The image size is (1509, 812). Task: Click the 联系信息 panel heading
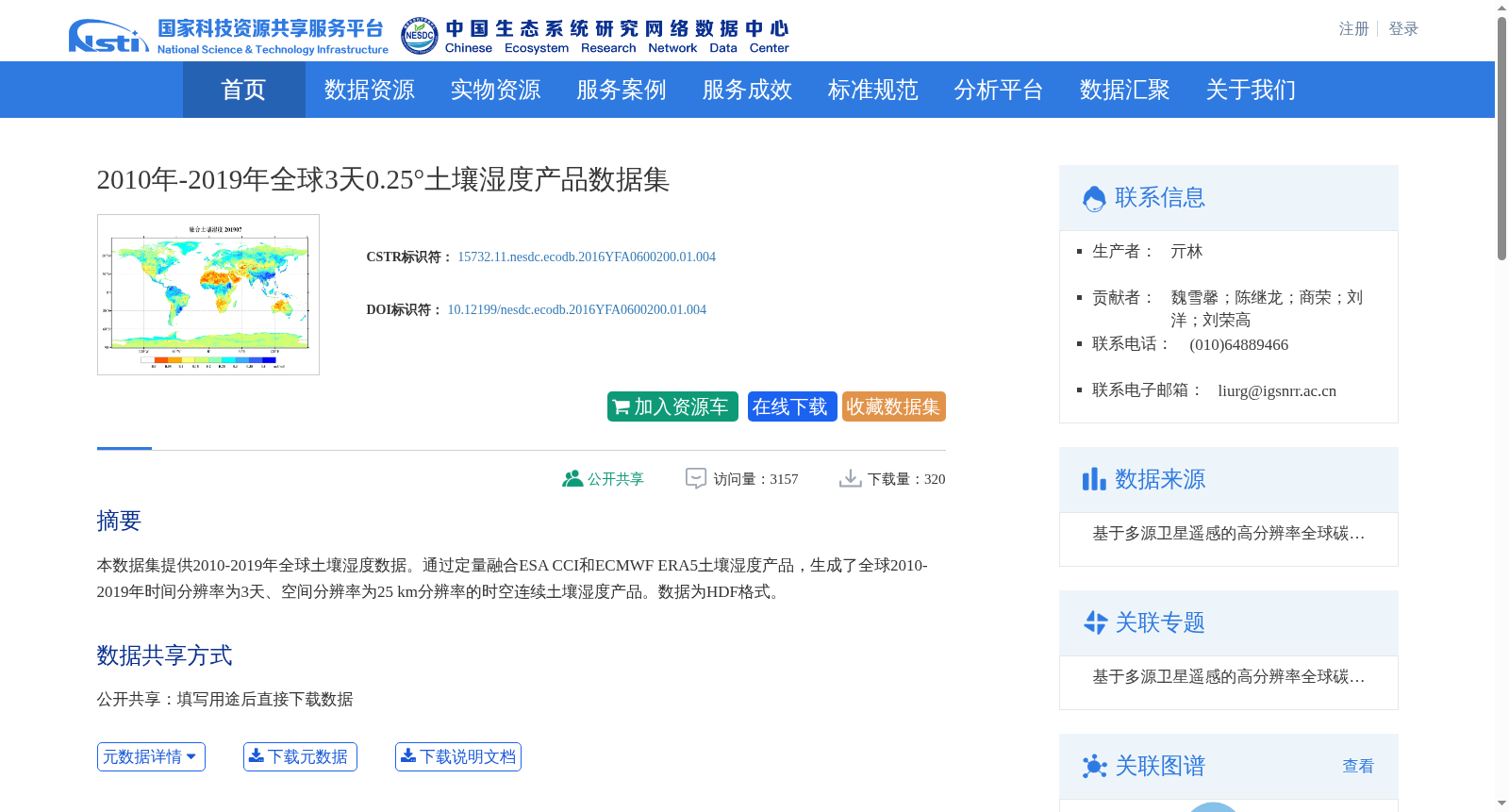1160,198
